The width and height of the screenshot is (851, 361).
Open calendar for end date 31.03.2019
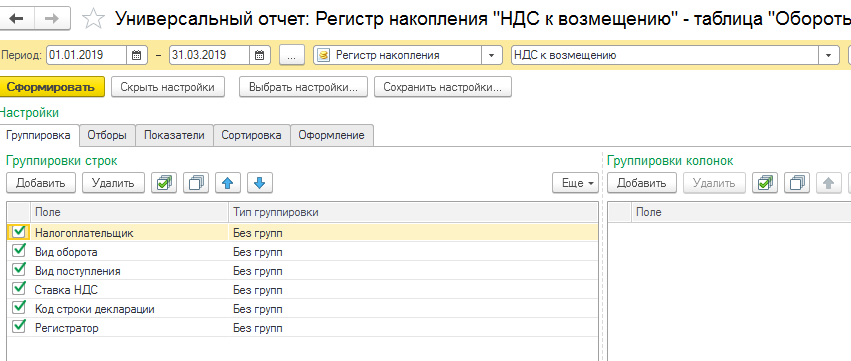(259, 55)
